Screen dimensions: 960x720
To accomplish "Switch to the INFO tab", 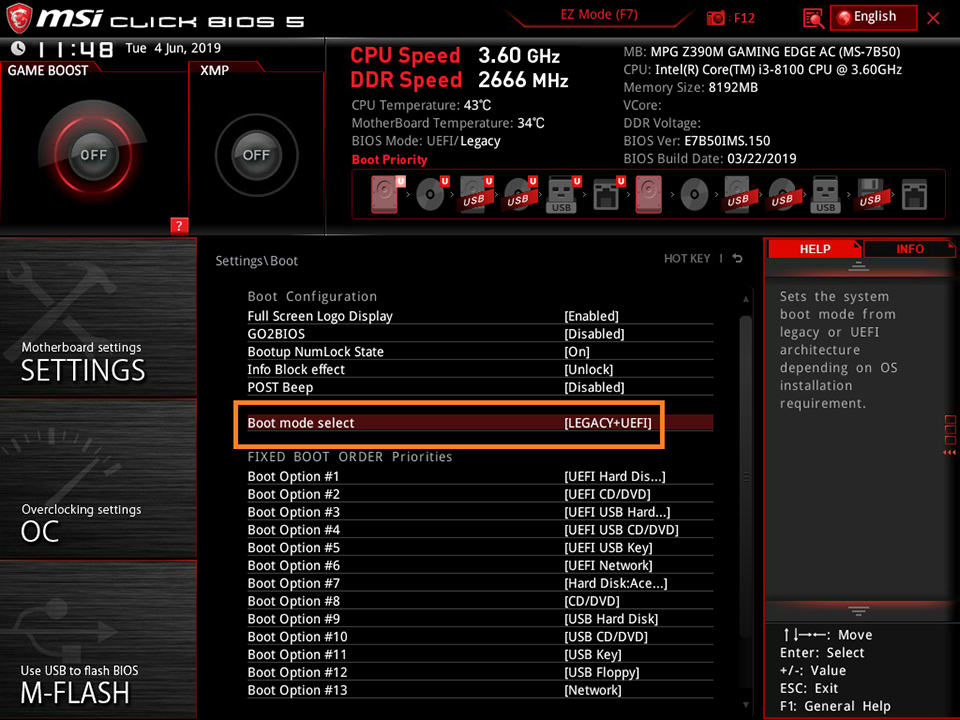I will (910, 249).
